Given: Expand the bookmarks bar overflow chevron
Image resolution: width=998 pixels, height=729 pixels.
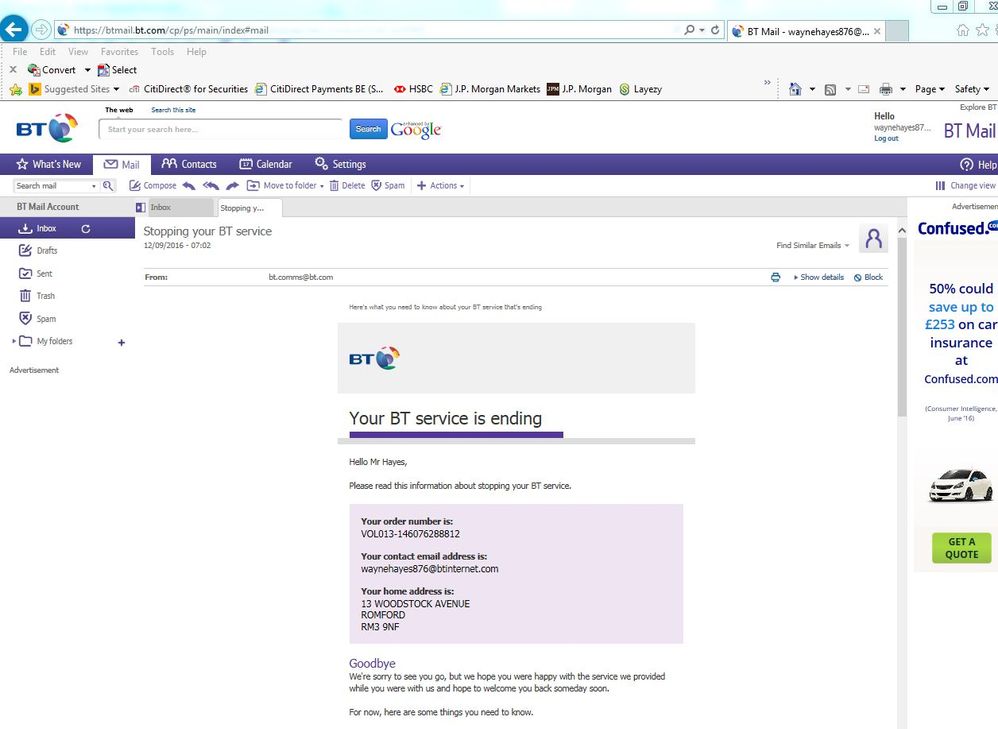Looking at the screenshot, I should [767, 82].
